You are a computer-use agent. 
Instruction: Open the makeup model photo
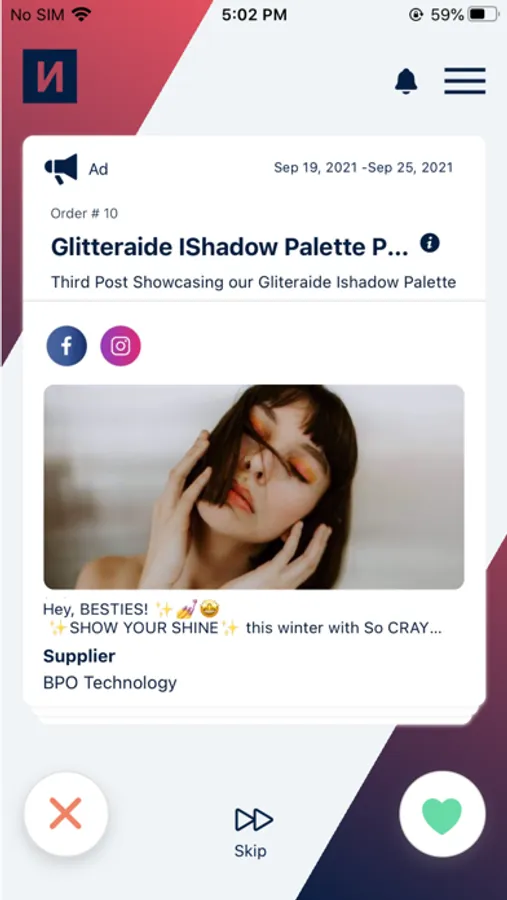[x=254, y=487]
